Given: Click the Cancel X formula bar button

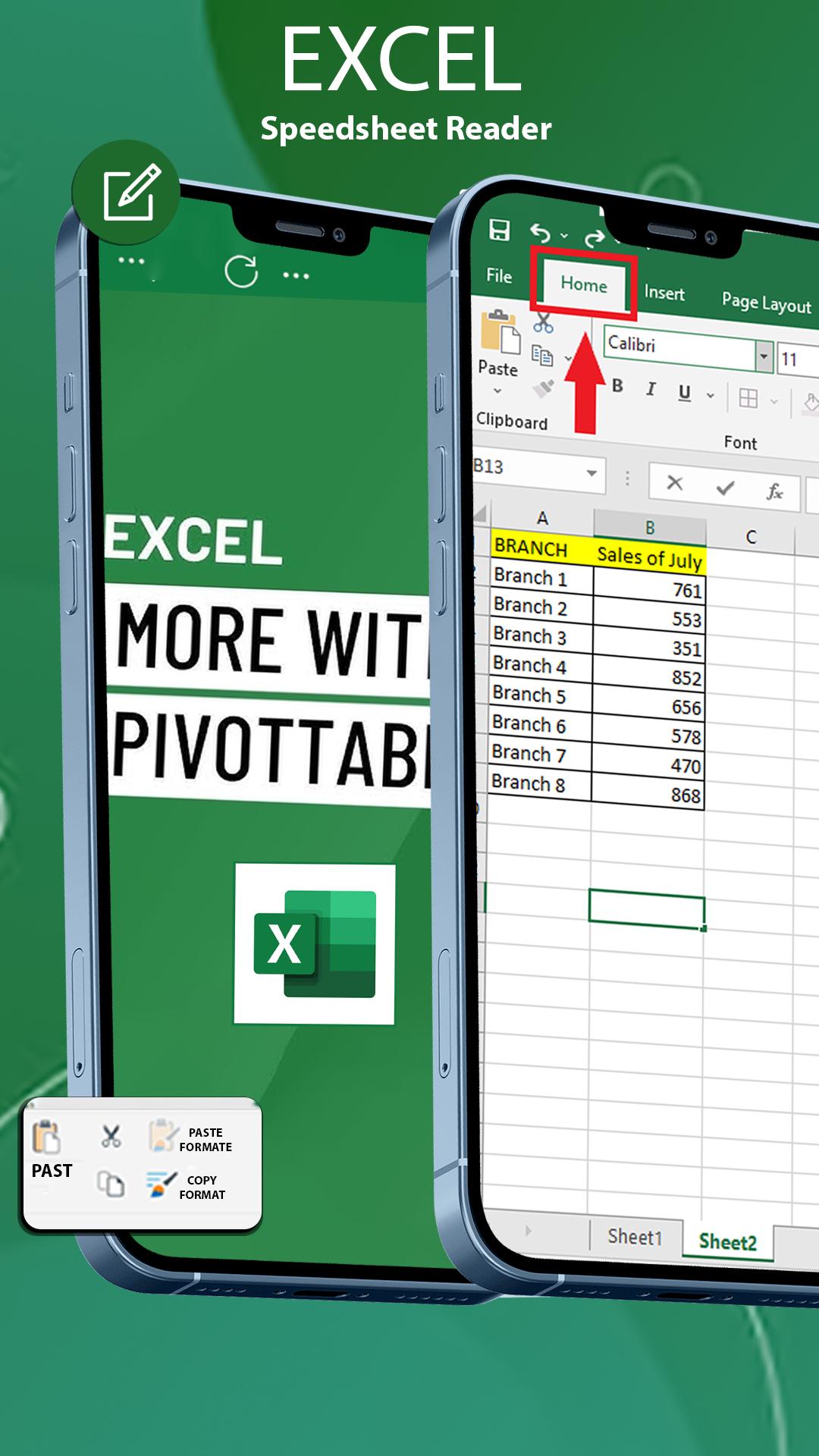Looking at the screenshot, I should coord(674,483).
